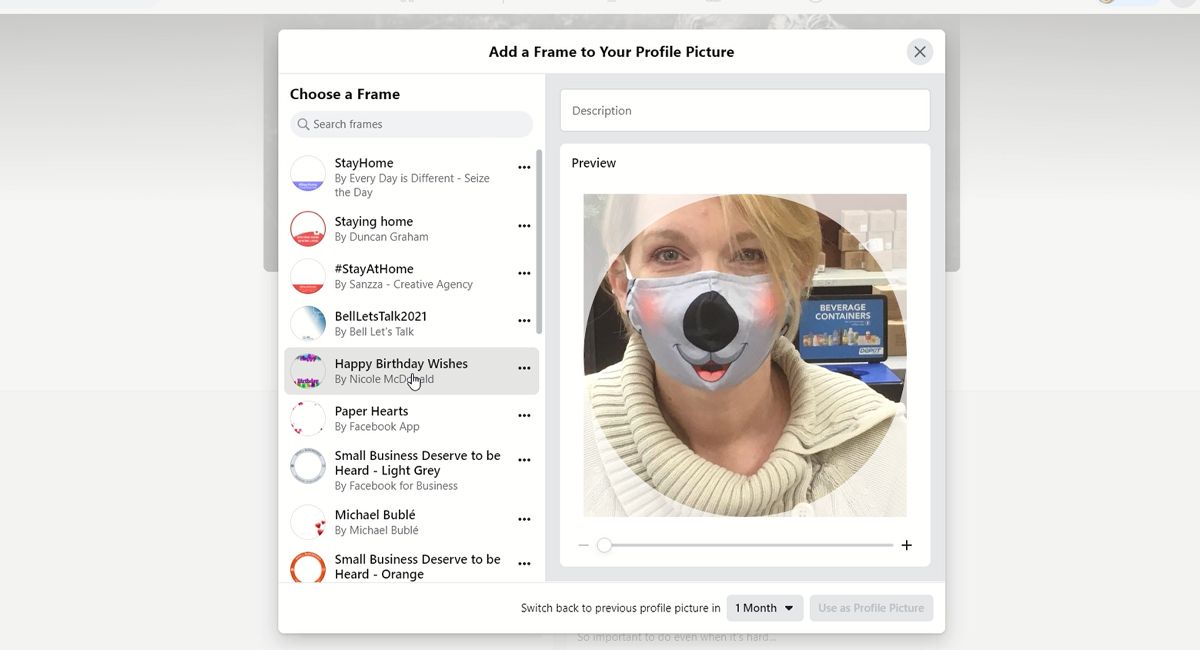This screenshot has height=650, width=1200.
Task: Select the Happy Birthday Wishes frame thumbnail
Action: coord(308,371)
